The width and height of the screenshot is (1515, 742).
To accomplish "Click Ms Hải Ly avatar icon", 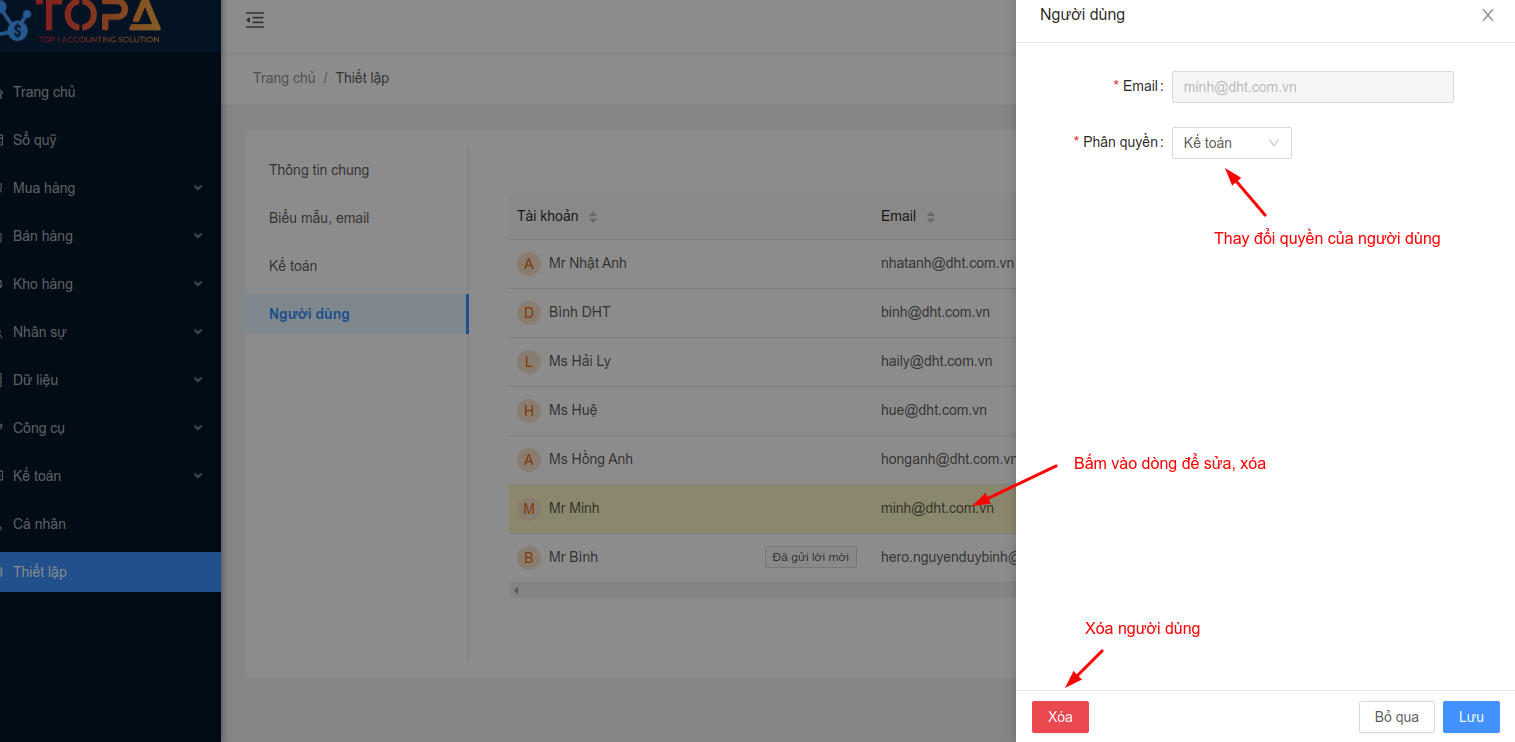I will tap(528, 362).
